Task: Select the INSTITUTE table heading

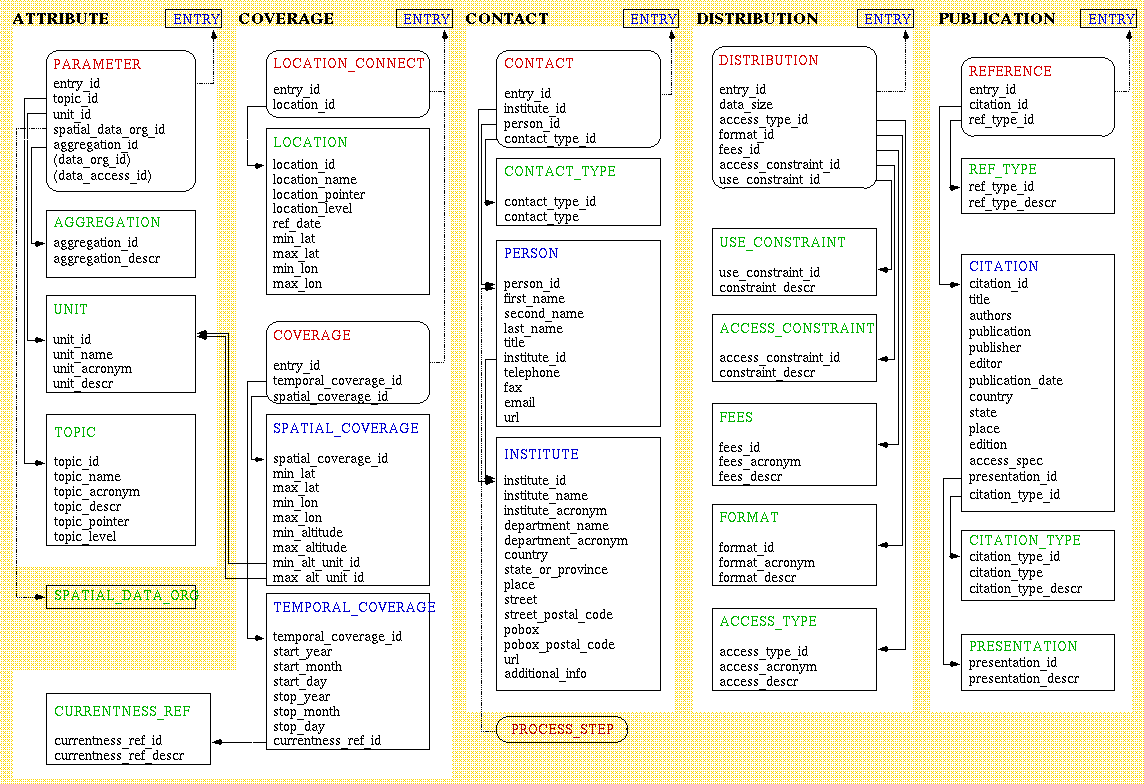Action: (541, 454)
